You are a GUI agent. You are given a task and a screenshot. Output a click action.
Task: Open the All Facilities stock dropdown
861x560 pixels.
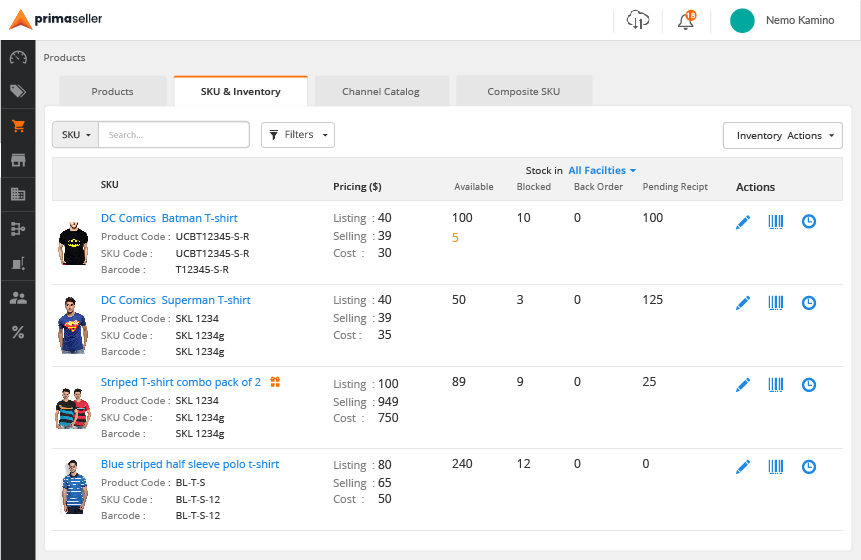point(602,171)
